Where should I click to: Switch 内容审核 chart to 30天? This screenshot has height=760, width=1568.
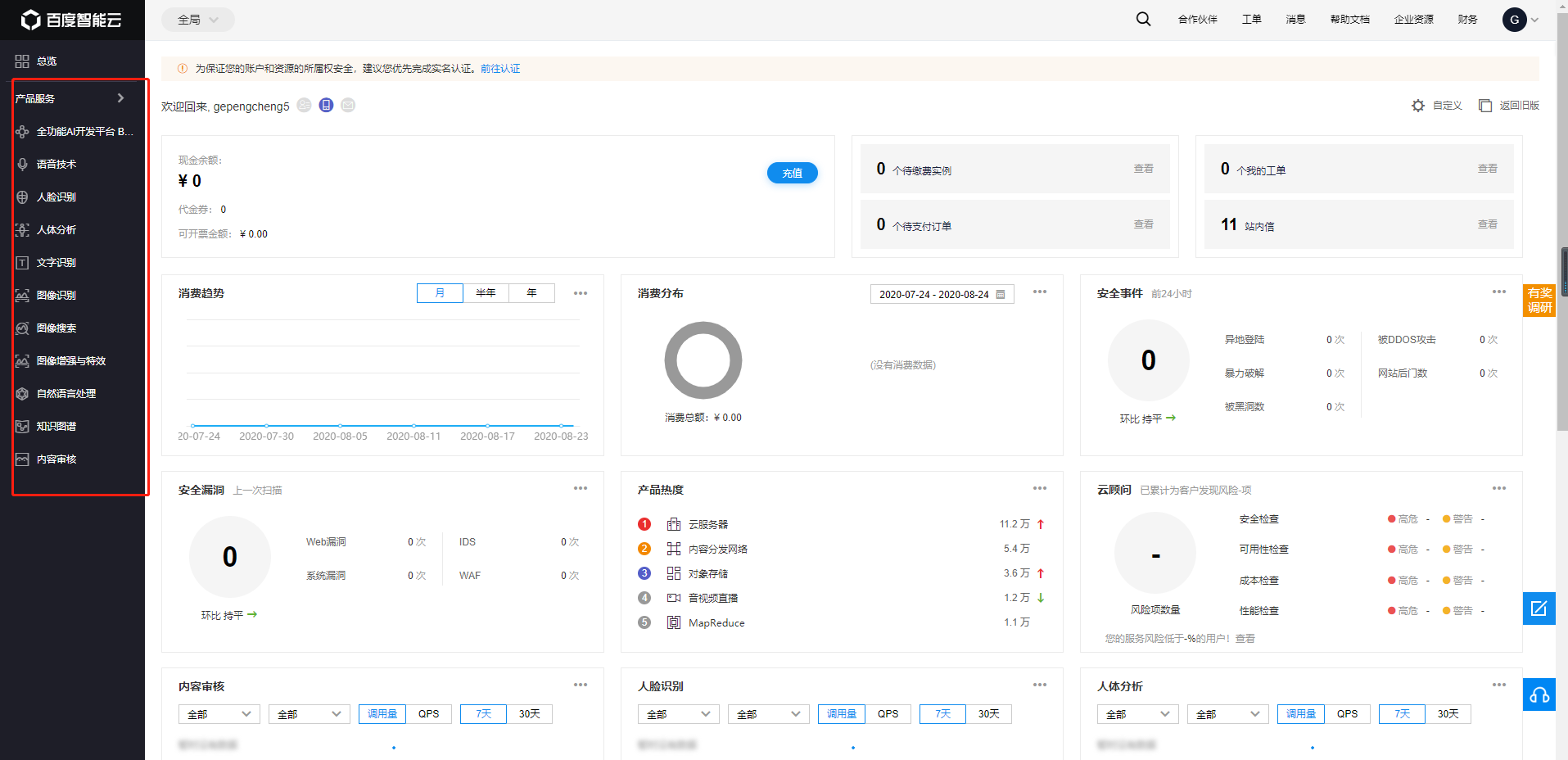click(530, 714)
